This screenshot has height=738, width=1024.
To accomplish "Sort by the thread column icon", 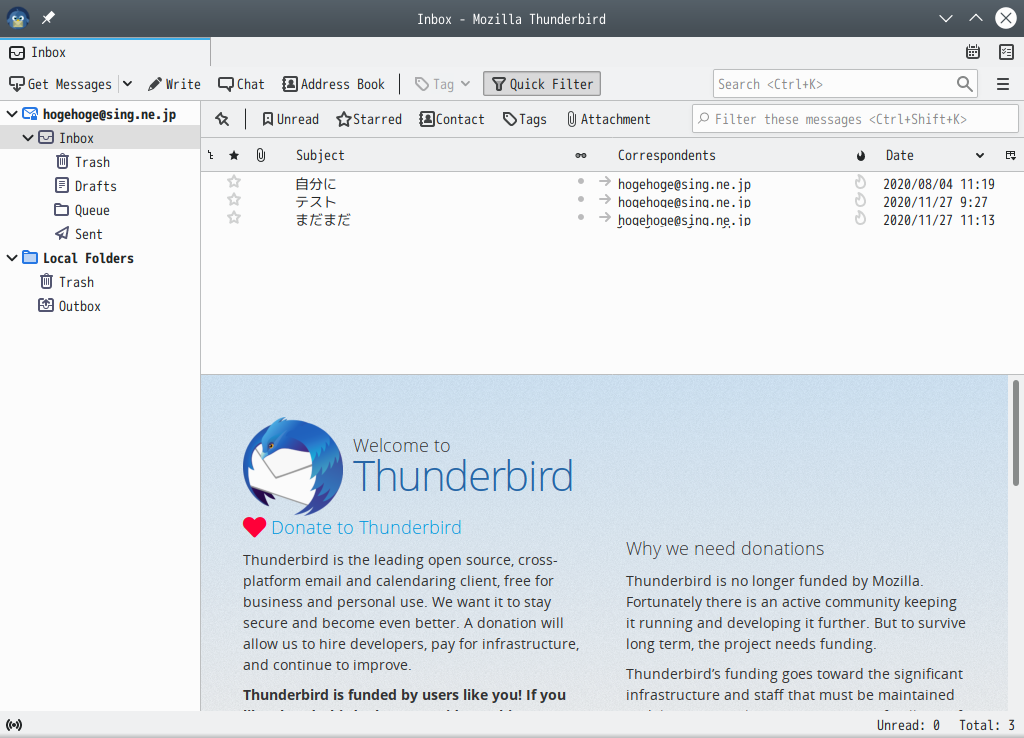I will coord(210,155).
